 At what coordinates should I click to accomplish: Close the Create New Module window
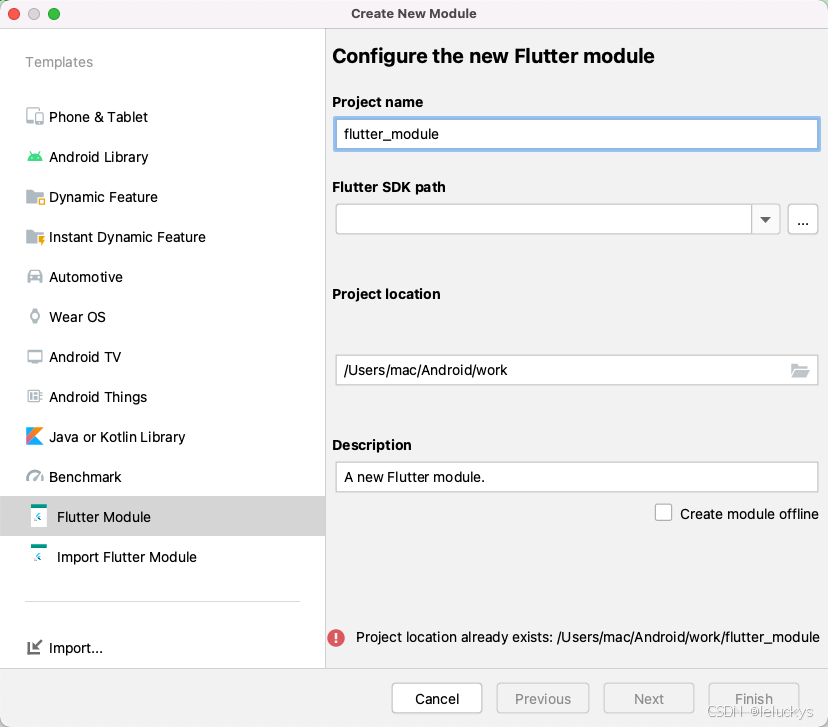(14, 14)
